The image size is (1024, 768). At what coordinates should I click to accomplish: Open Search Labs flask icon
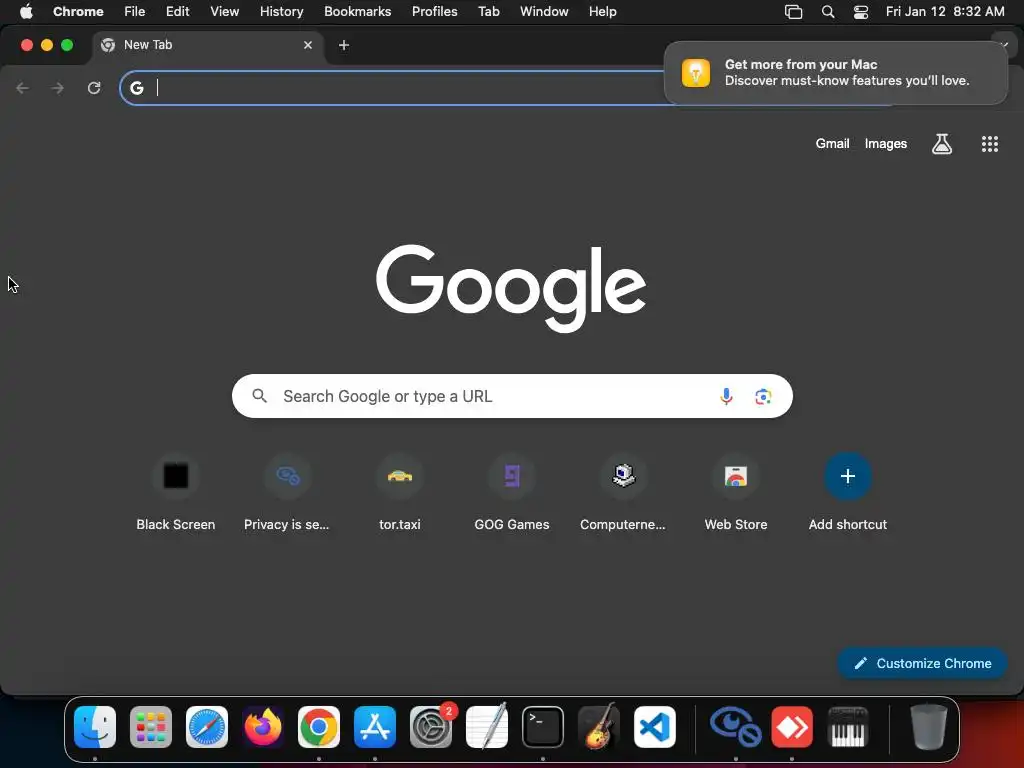[942, 144]
